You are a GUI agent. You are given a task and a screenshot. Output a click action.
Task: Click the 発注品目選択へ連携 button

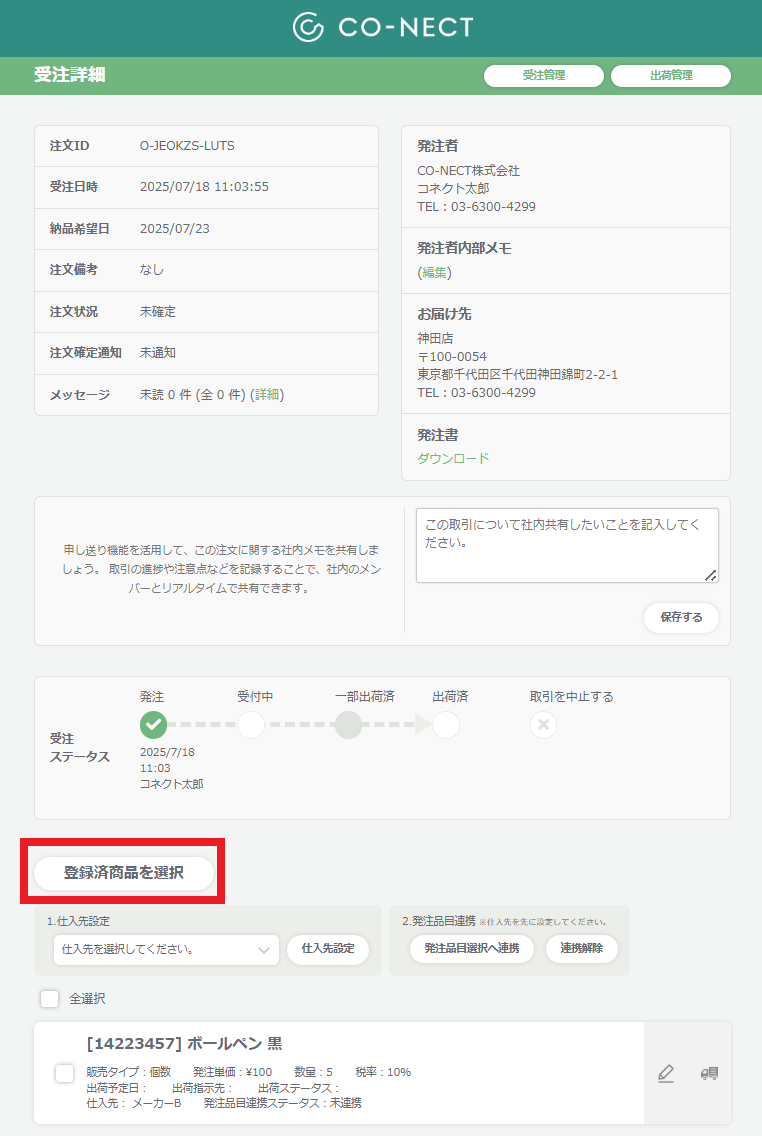pyautogui.click(x=472, y=948)
